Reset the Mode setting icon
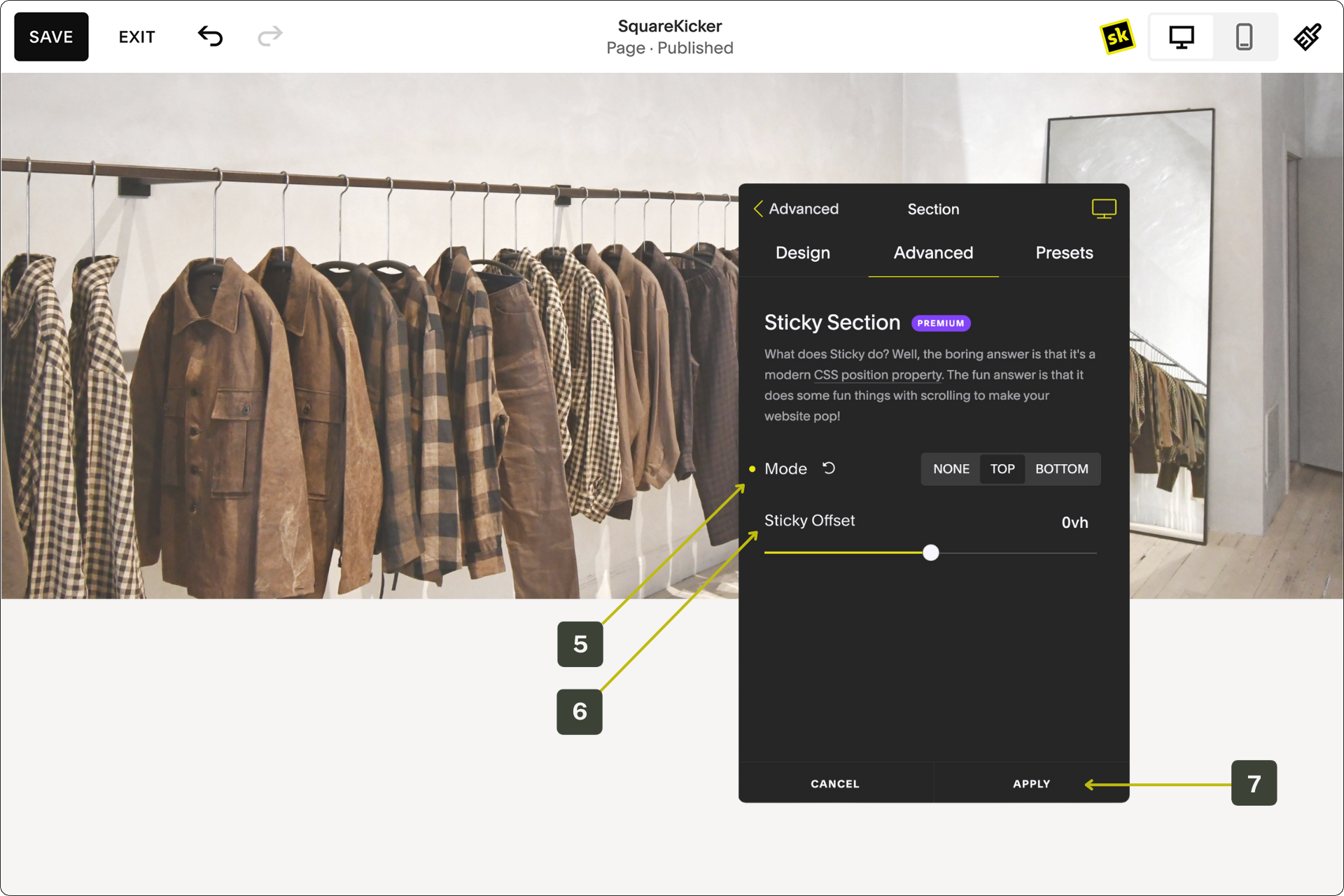This screenshot has width=1344, height=896. tap(829, 468)
